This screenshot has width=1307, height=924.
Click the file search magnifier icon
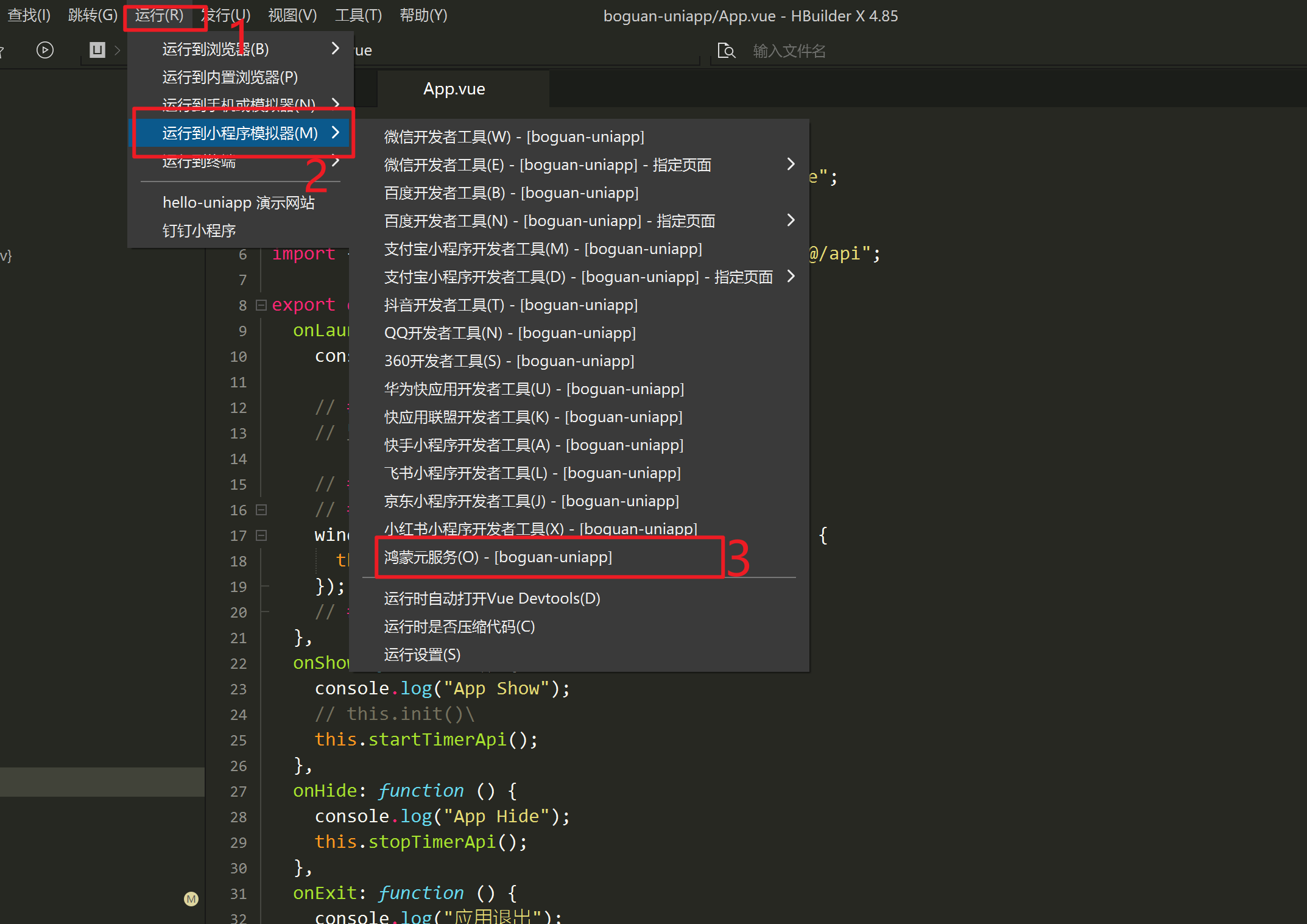[726, 51]
